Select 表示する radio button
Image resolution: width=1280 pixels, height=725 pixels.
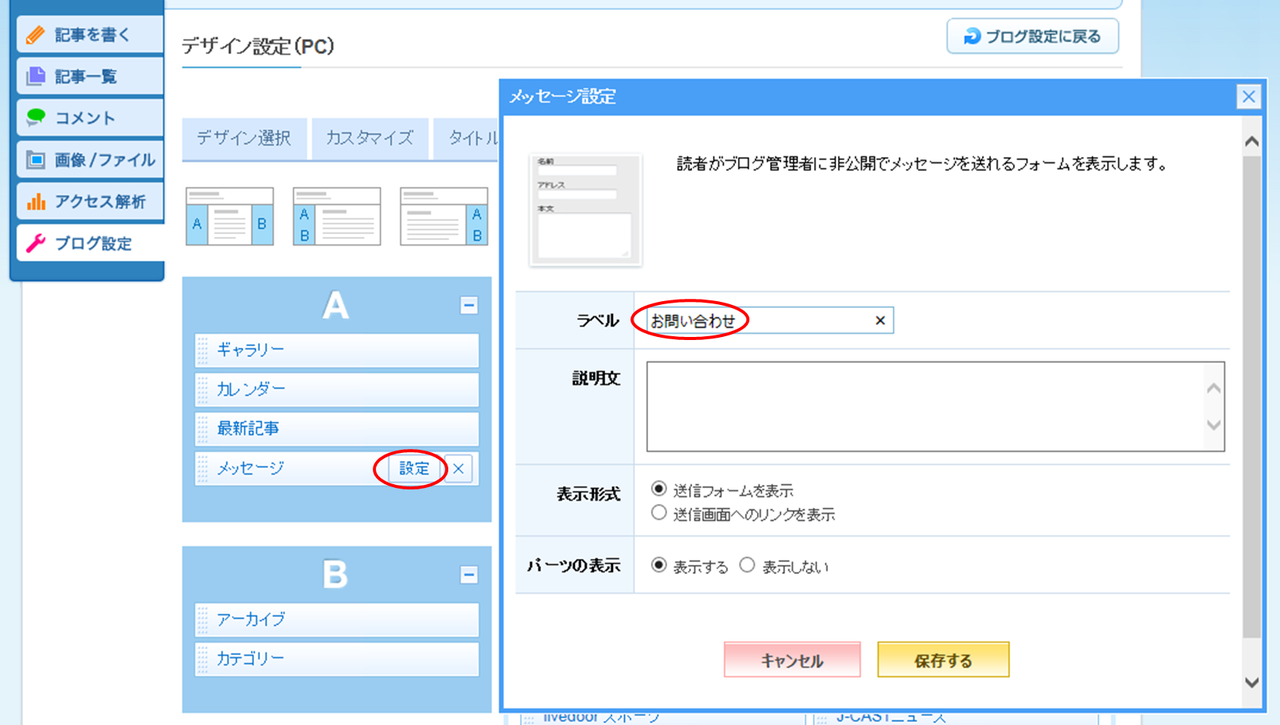(x=658, y=566)
